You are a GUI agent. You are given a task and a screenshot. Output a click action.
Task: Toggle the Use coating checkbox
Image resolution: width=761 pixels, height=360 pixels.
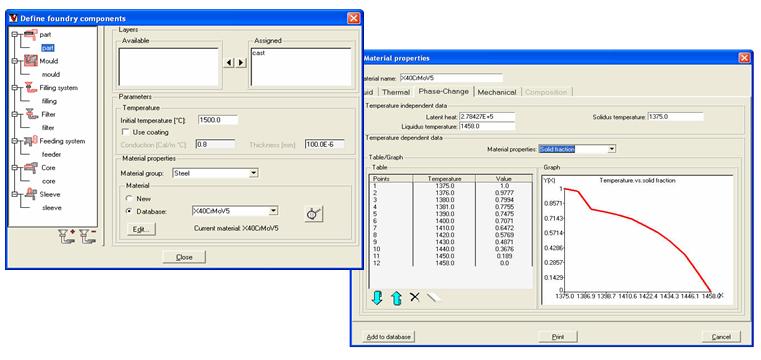pyautogui.click(x=125, y=132)
